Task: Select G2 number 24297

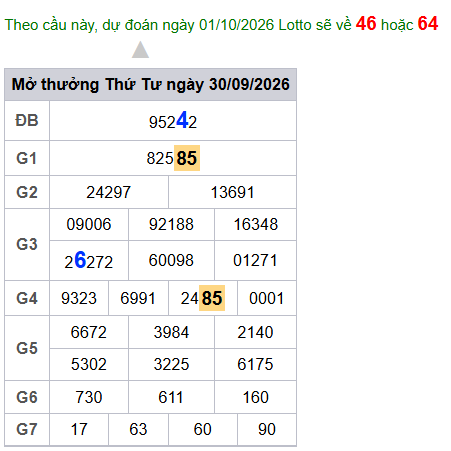Action: pyautogui.click(x=109, y=192)
